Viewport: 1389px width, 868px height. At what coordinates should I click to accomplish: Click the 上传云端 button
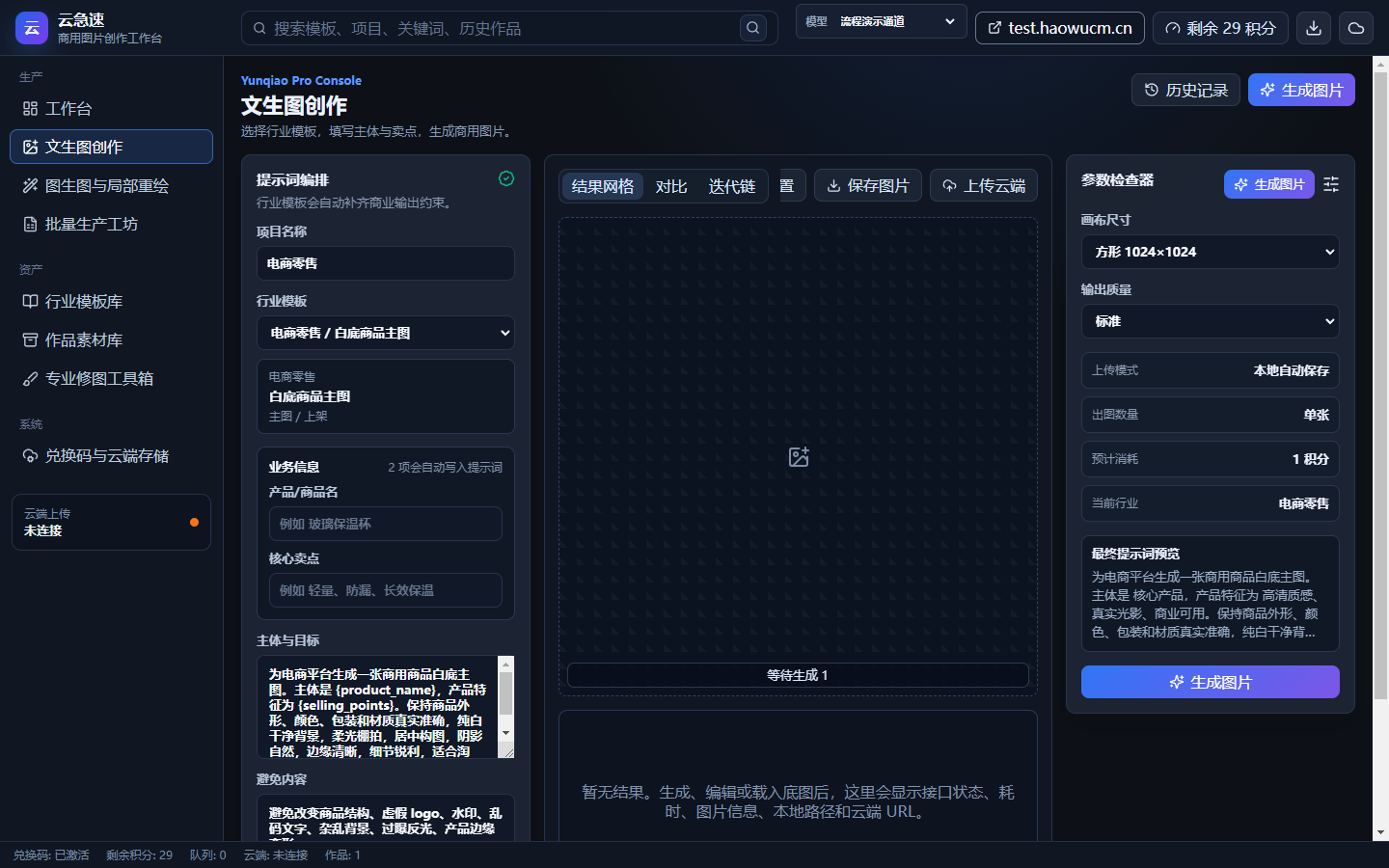click(x=984, y=185)
